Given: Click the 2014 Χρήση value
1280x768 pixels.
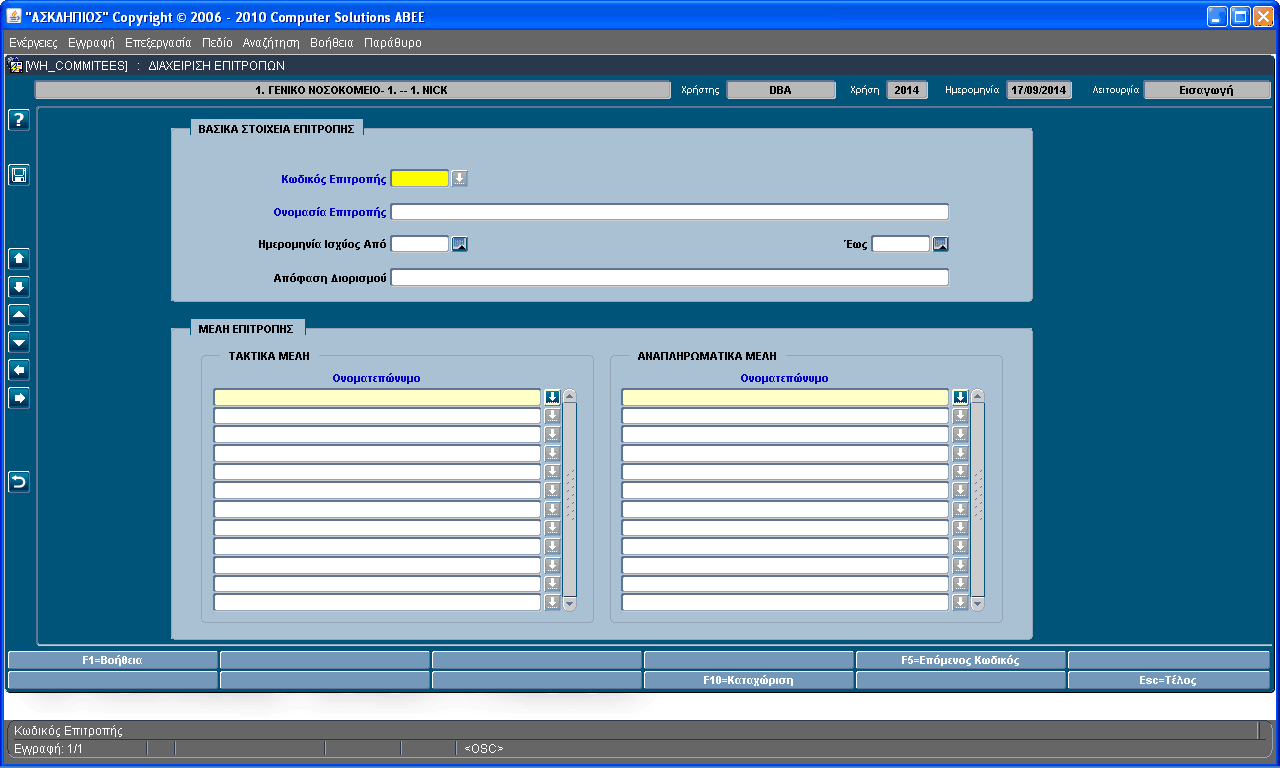Looking at the screenshot, I should tap(907, 90).
